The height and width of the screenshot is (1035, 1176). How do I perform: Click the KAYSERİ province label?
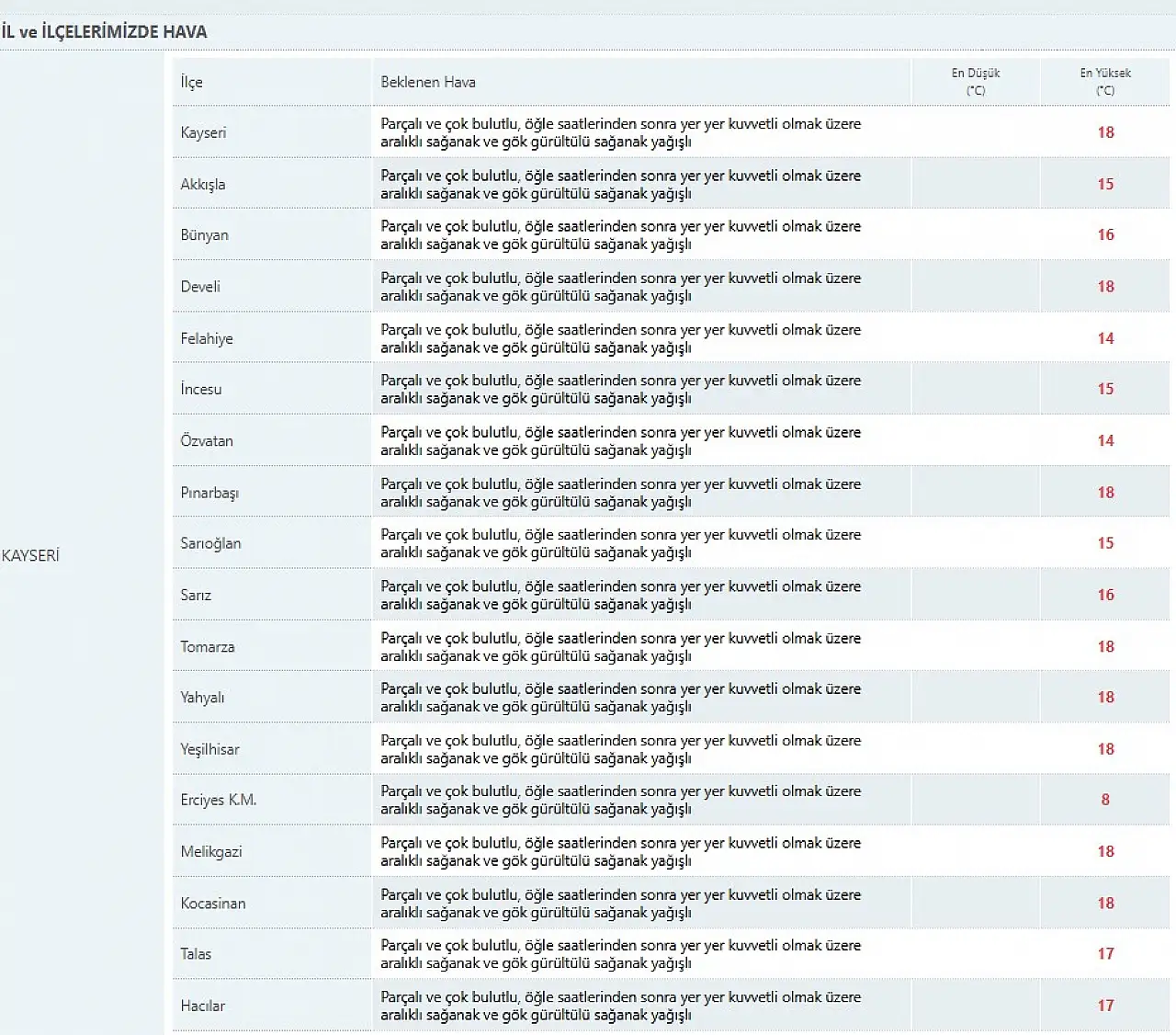click(x=30, y=555)
